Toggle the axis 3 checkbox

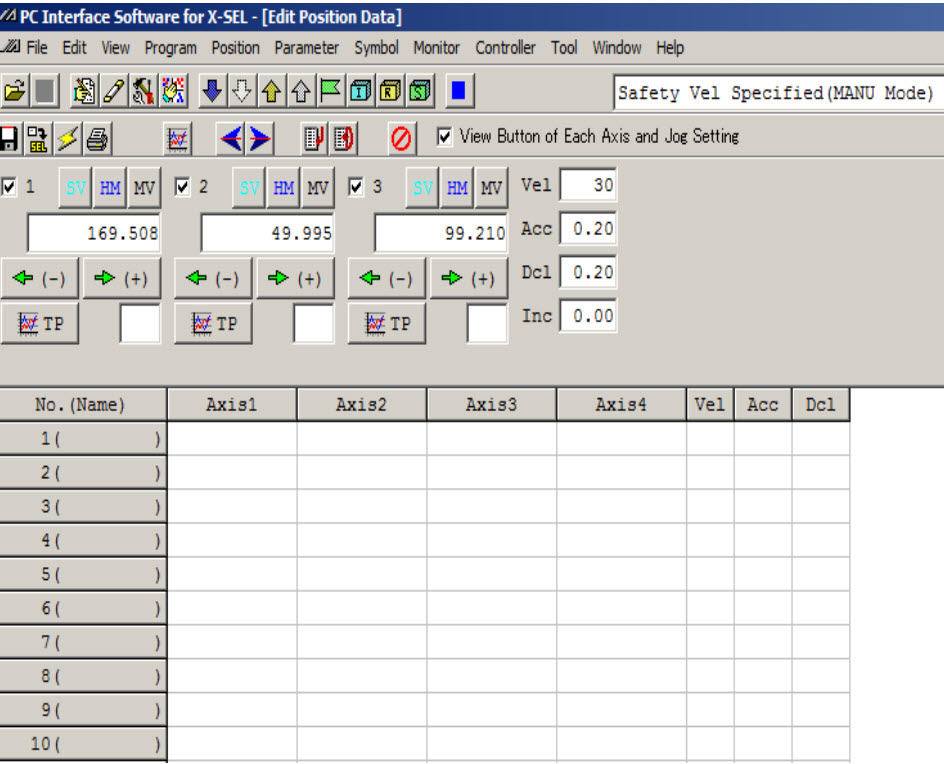coord(356,186)
